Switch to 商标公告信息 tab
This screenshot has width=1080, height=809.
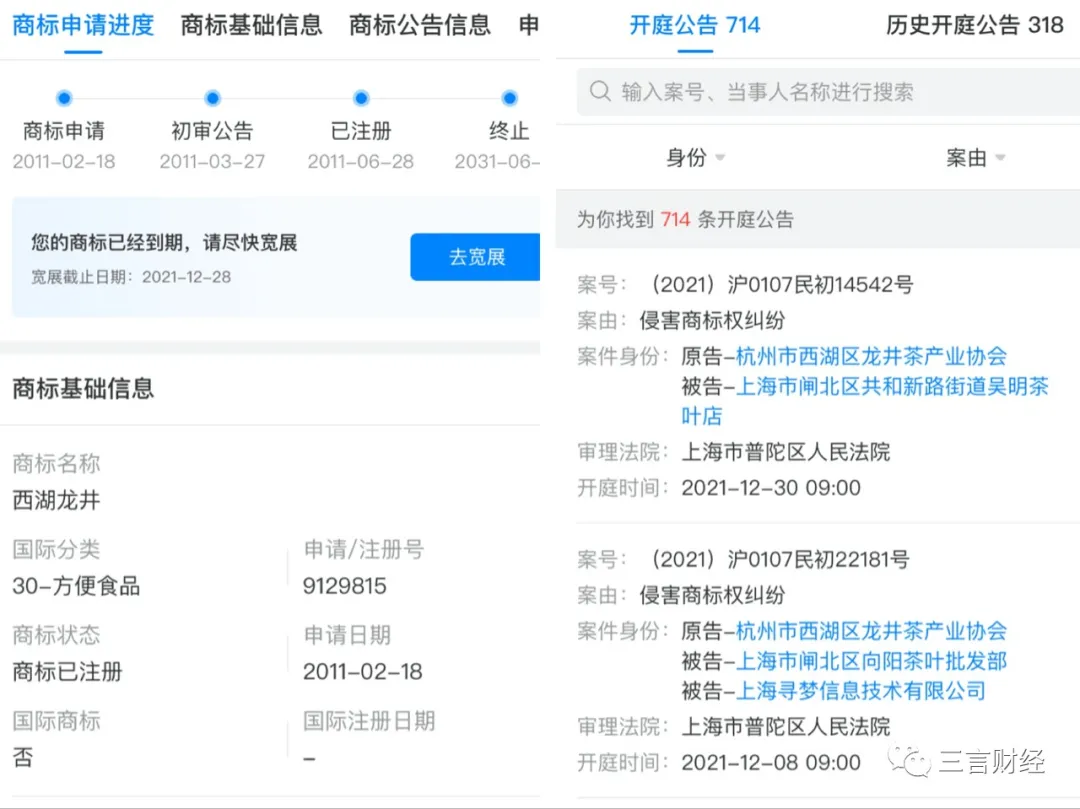click(x=419, y=25)
